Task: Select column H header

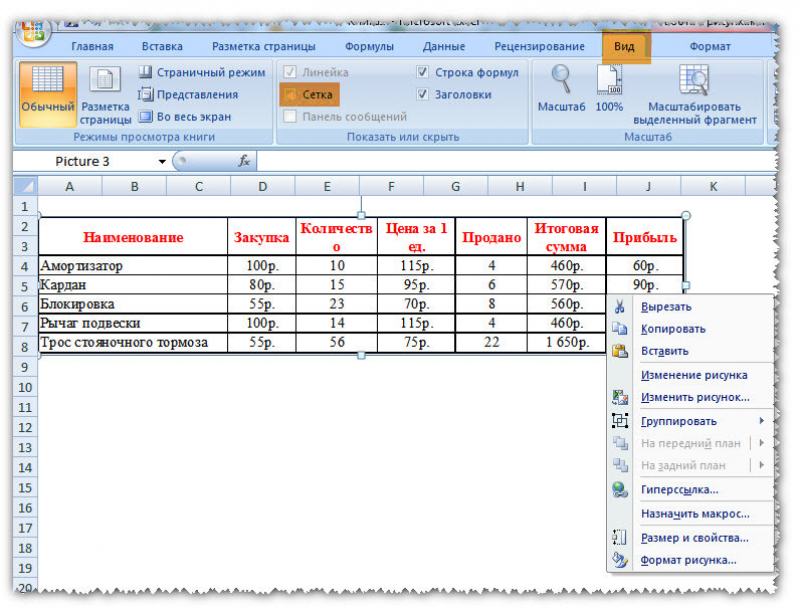Action: (520, 186)
